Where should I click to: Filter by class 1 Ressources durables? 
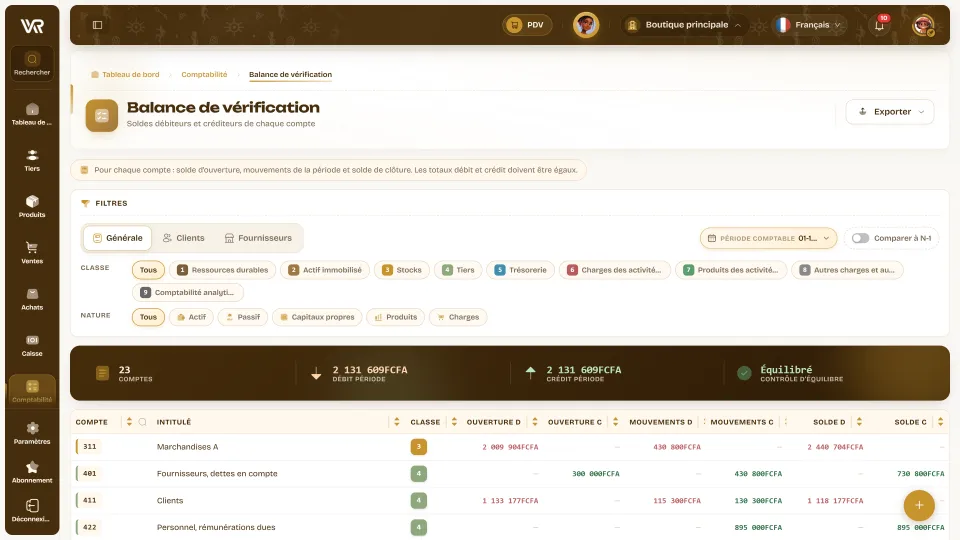point(223,270)
